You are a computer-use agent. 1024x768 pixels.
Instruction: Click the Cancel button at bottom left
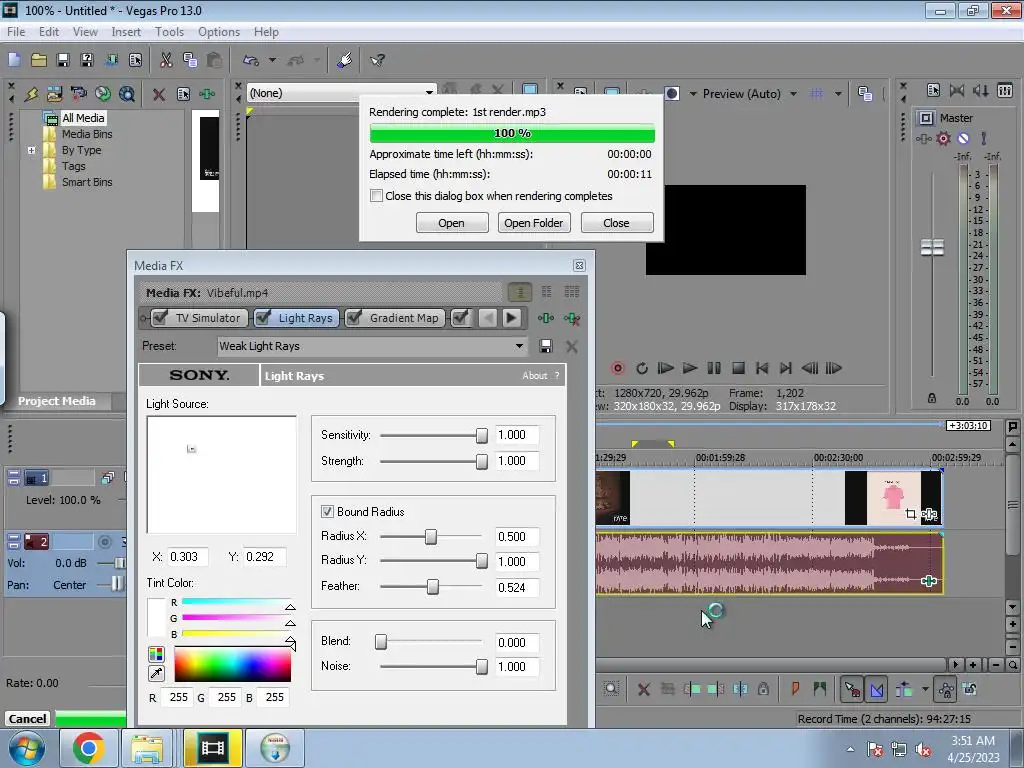point(27,718)
